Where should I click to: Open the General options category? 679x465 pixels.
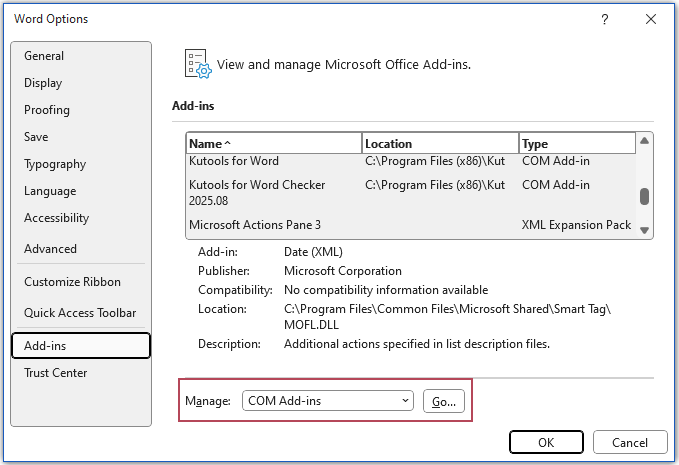44,56
